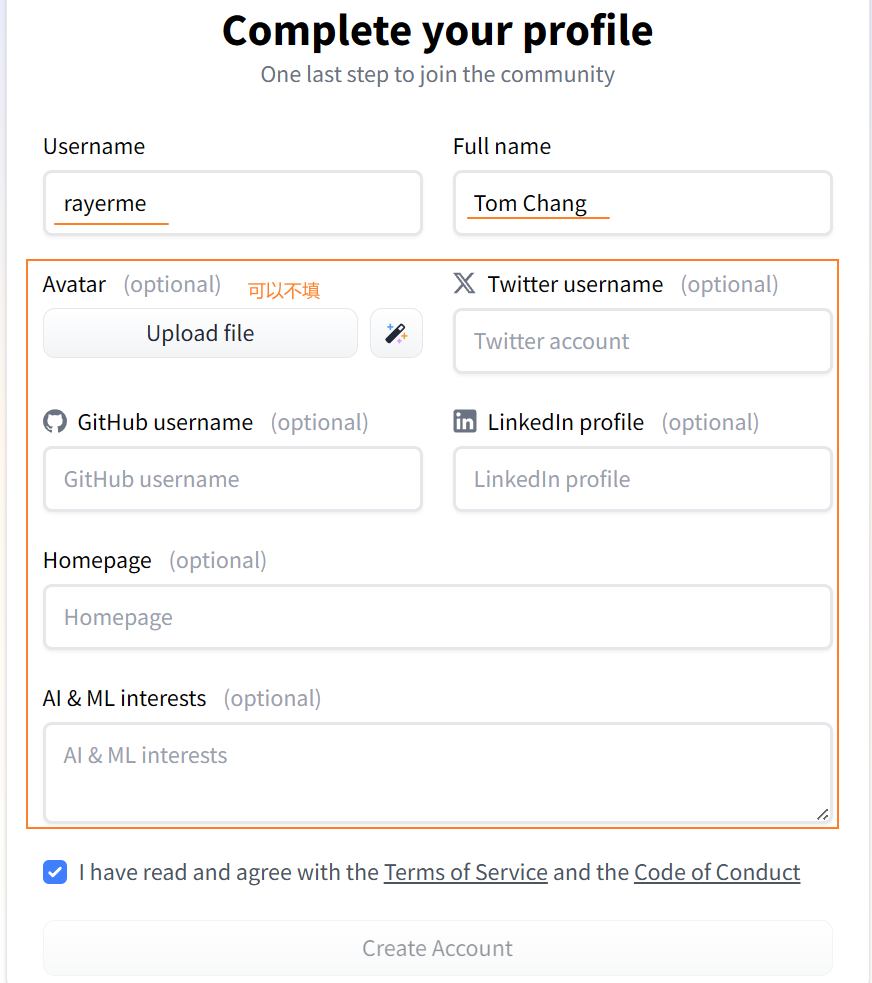Click the textarea resize handle corner
The width and height of the screenshot is (872, 983).
822,814
